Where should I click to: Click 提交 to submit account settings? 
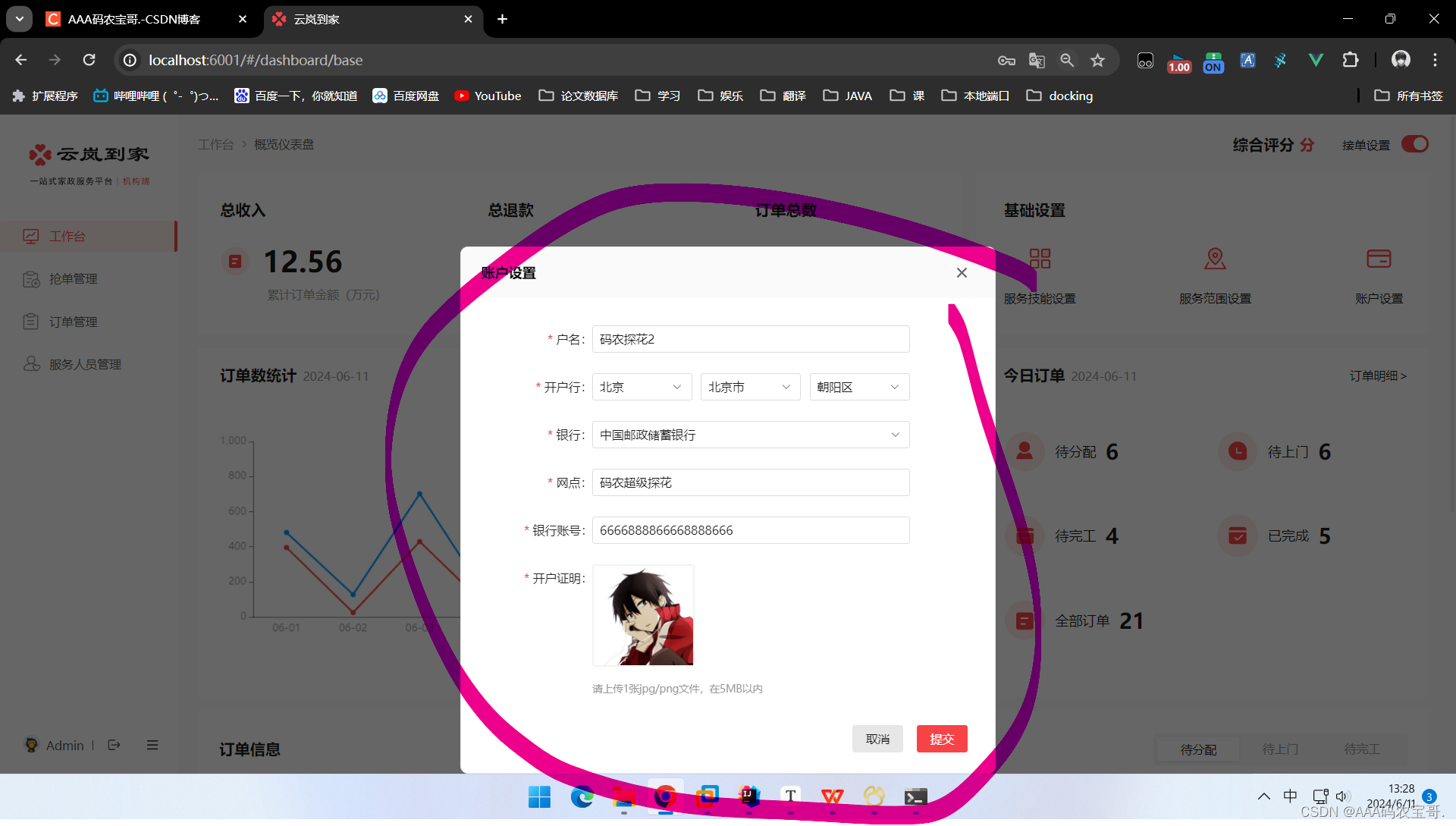[x=941, y=739]
